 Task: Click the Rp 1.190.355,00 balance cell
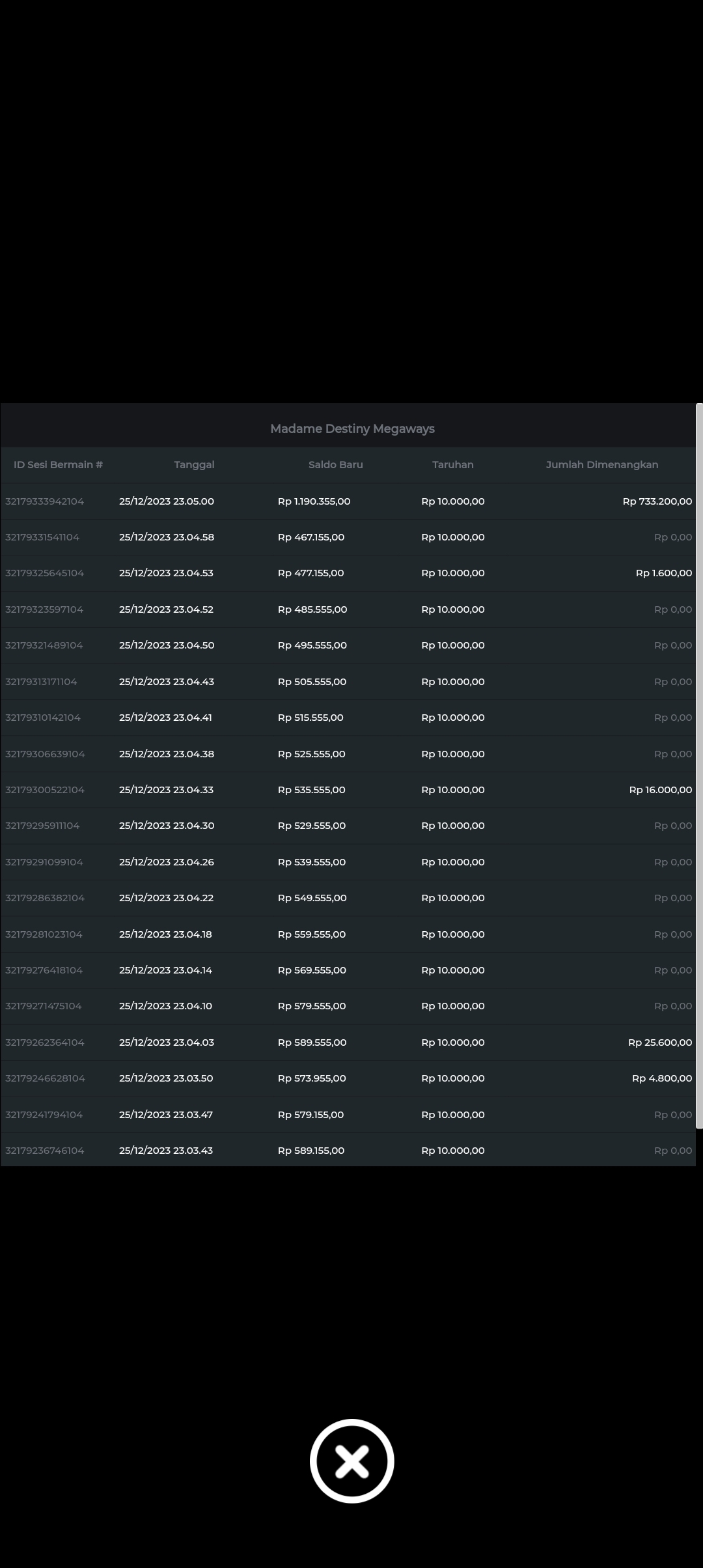point(314,501)
